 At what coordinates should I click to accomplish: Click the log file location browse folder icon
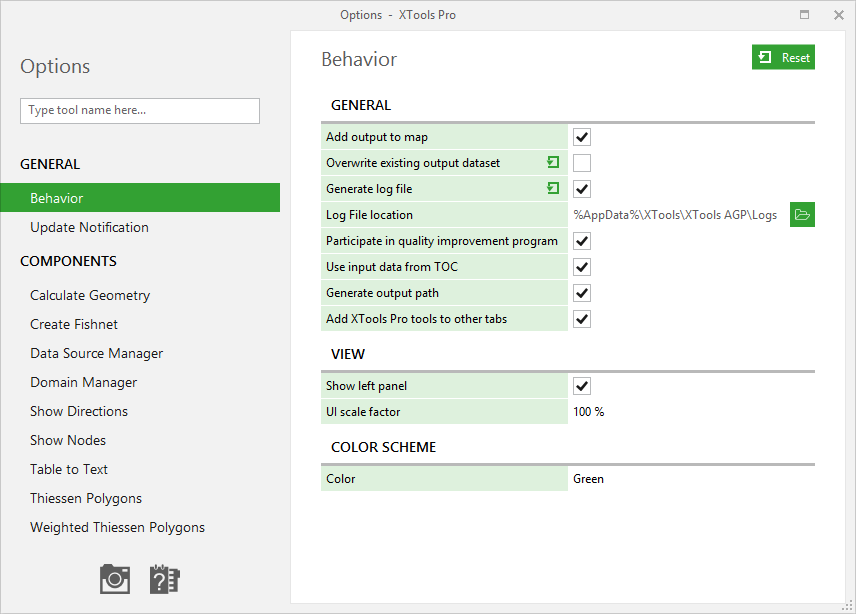pos(802,214)
